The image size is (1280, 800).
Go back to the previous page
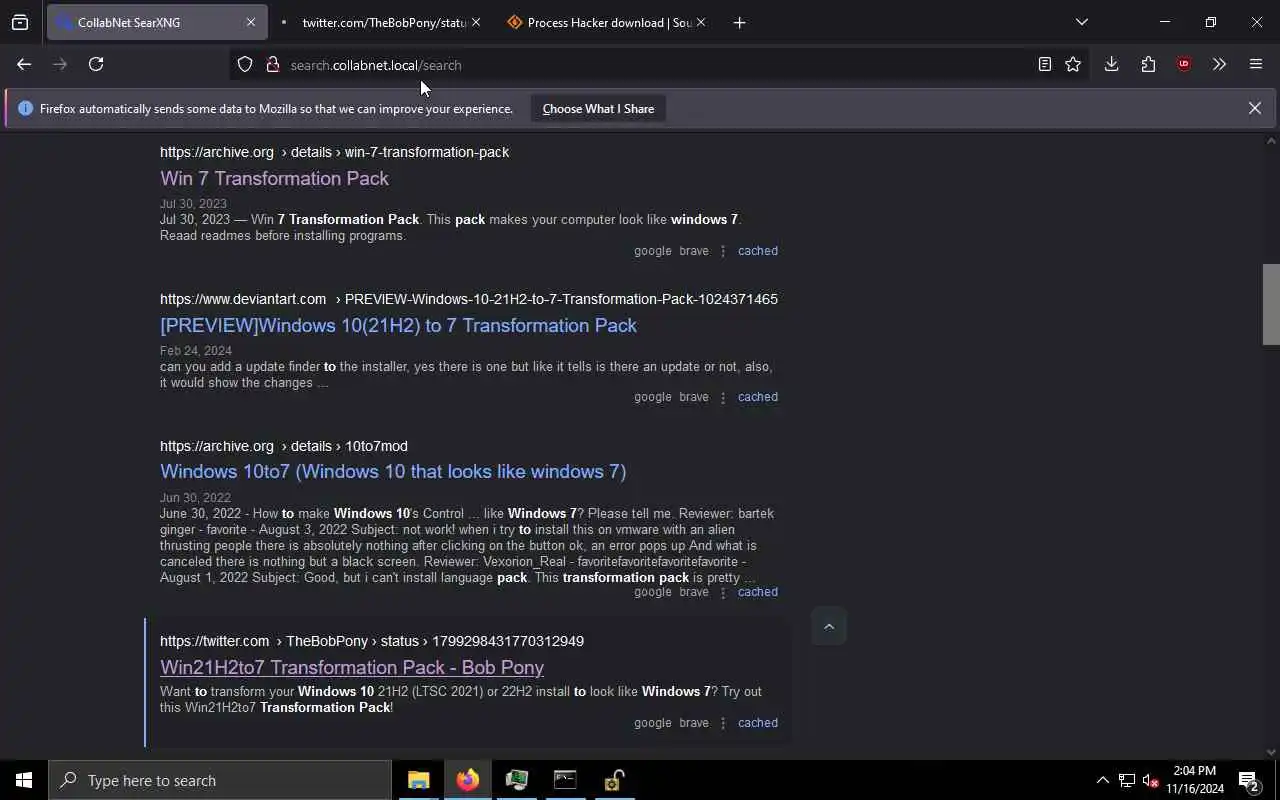click(24, 64)
